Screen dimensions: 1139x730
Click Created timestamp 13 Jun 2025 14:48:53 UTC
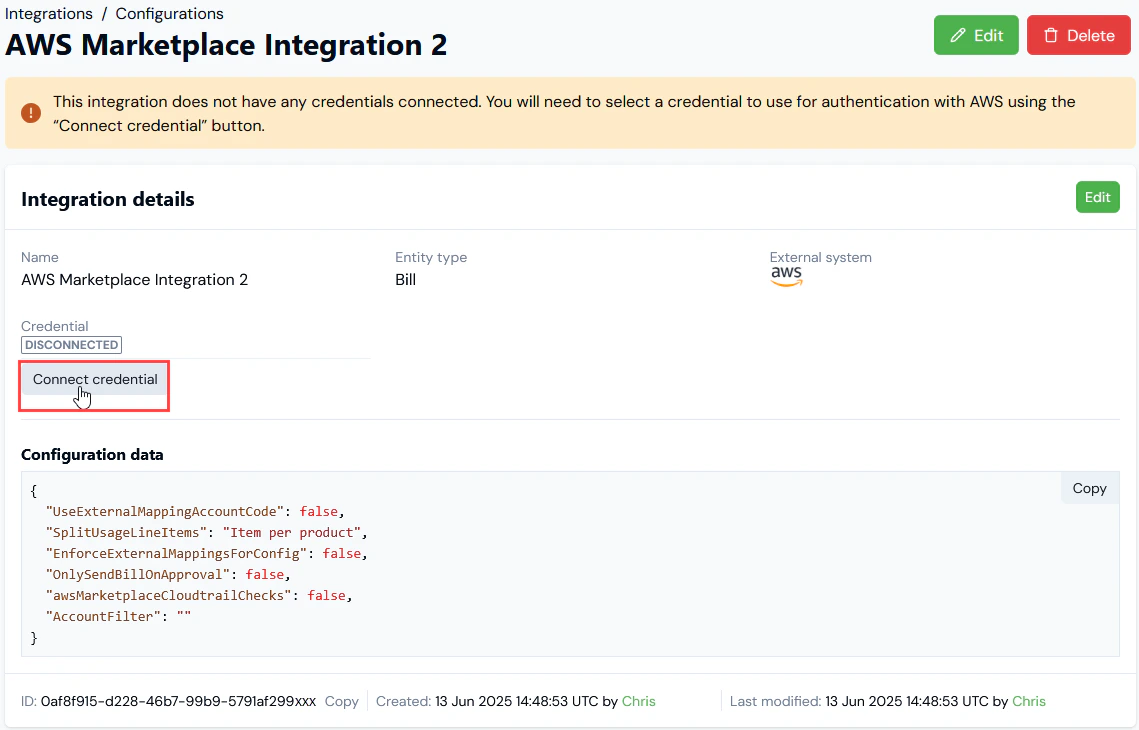point(516,701)
